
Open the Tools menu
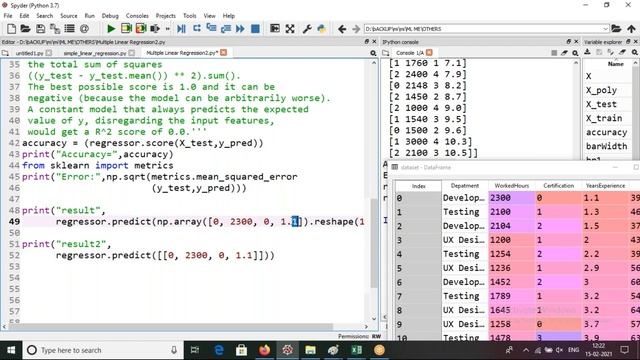point(189,16)
